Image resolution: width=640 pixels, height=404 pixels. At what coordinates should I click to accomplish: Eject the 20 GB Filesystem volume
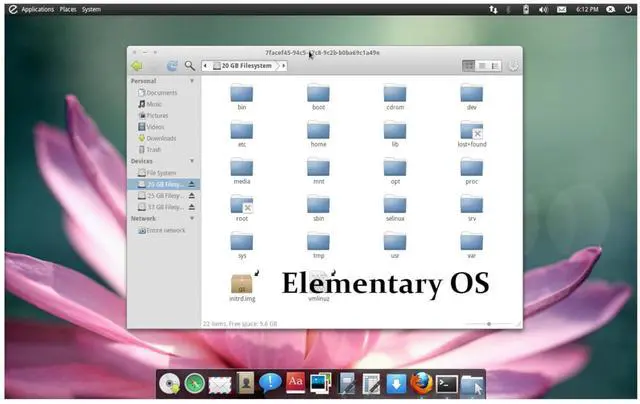193,184
